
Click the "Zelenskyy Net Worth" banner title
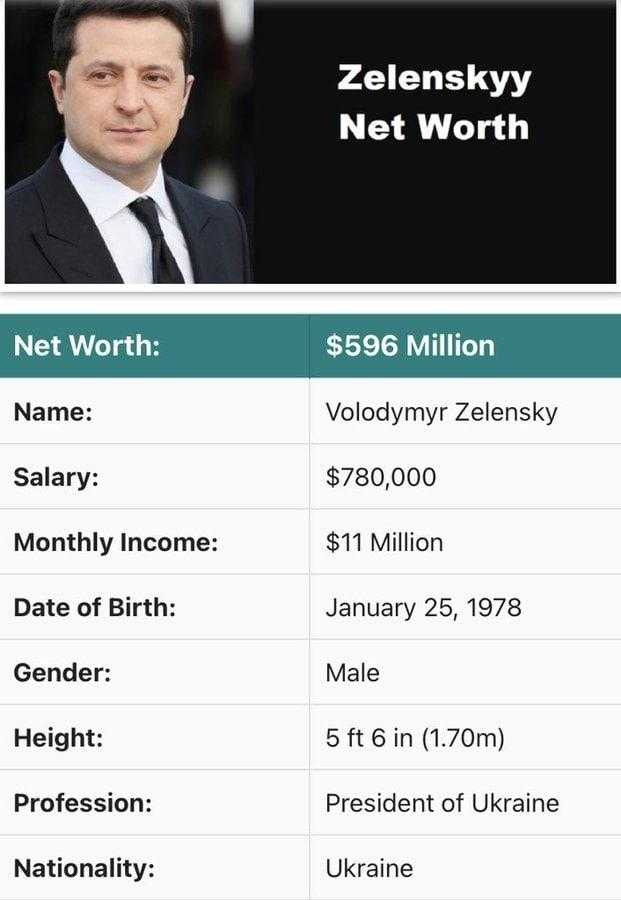pos(433,103)
